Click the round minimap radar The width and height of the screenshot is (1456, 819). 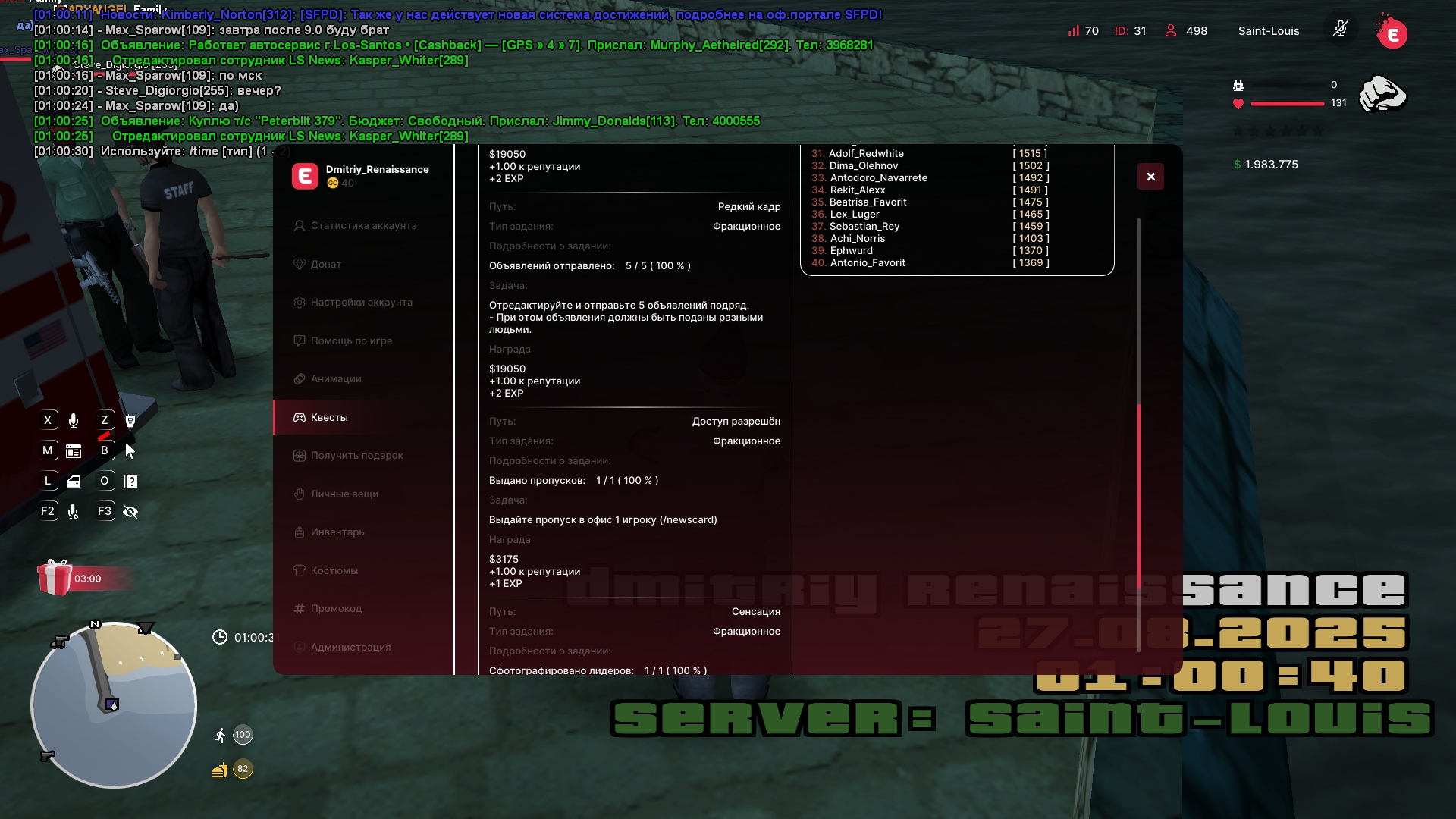coord(114,705)
